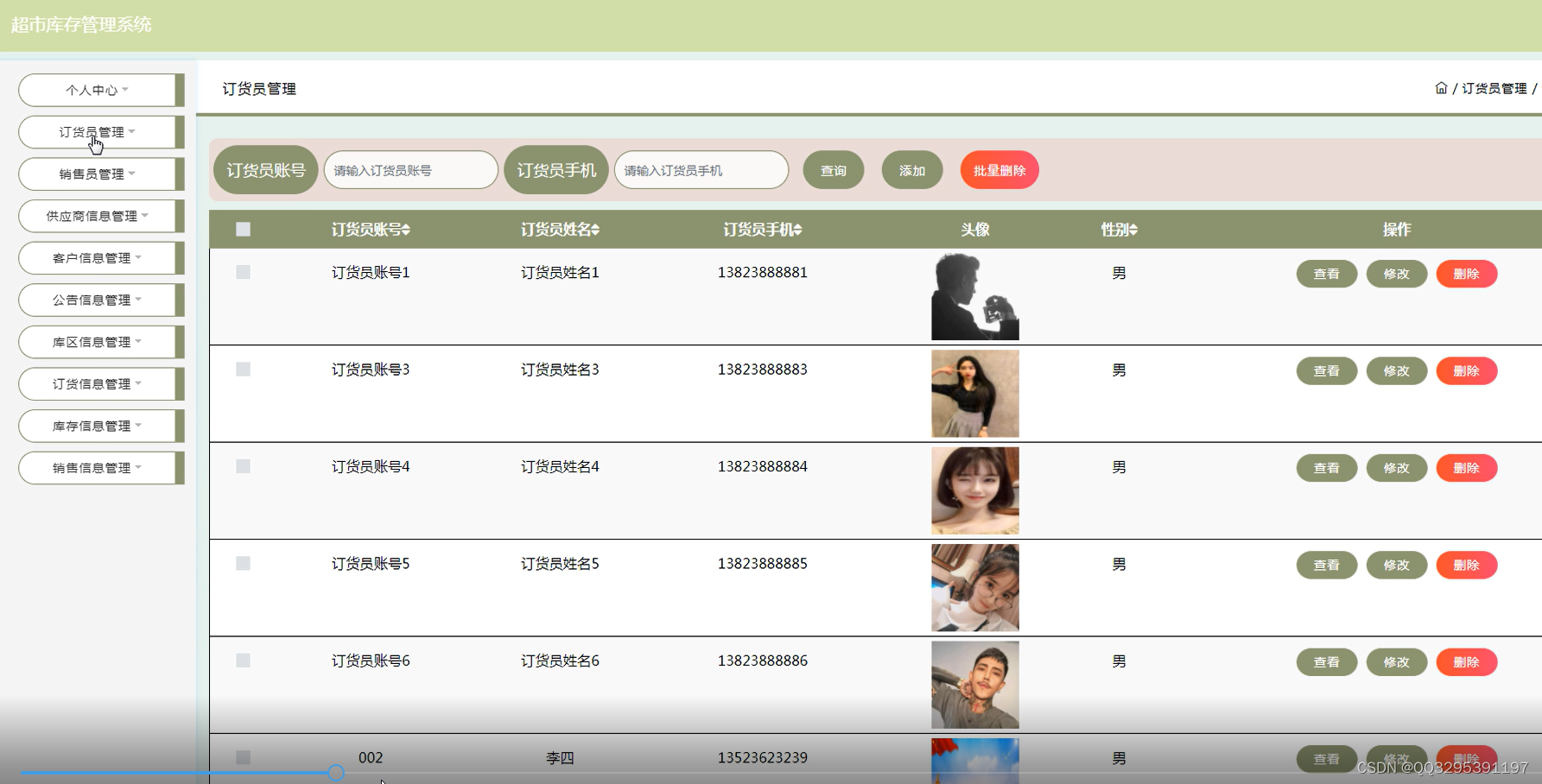1542x784 pixels.
Task: Edit 订货员账号6 with 修改 button
Action: coord(1397,662)
